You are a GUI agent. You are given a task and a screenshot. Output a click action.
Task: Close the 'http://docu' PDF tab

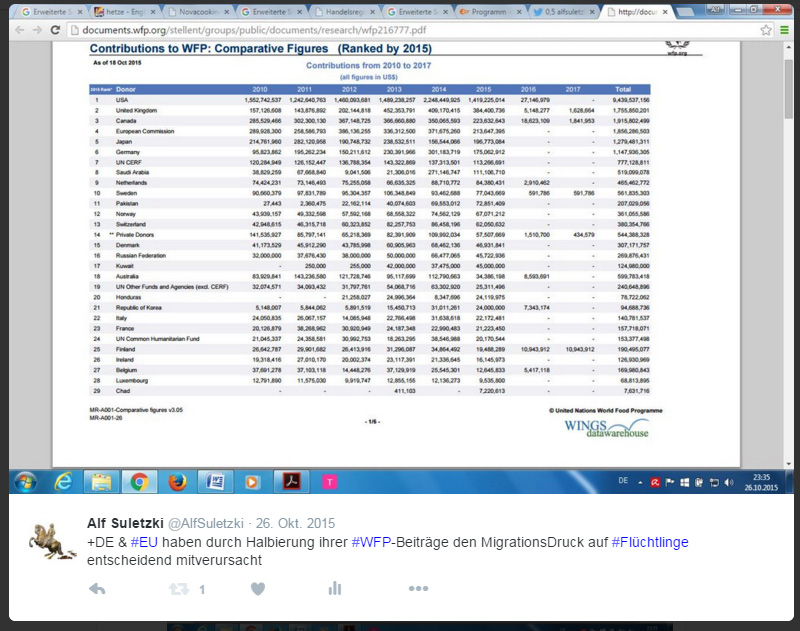pos(665,12)
